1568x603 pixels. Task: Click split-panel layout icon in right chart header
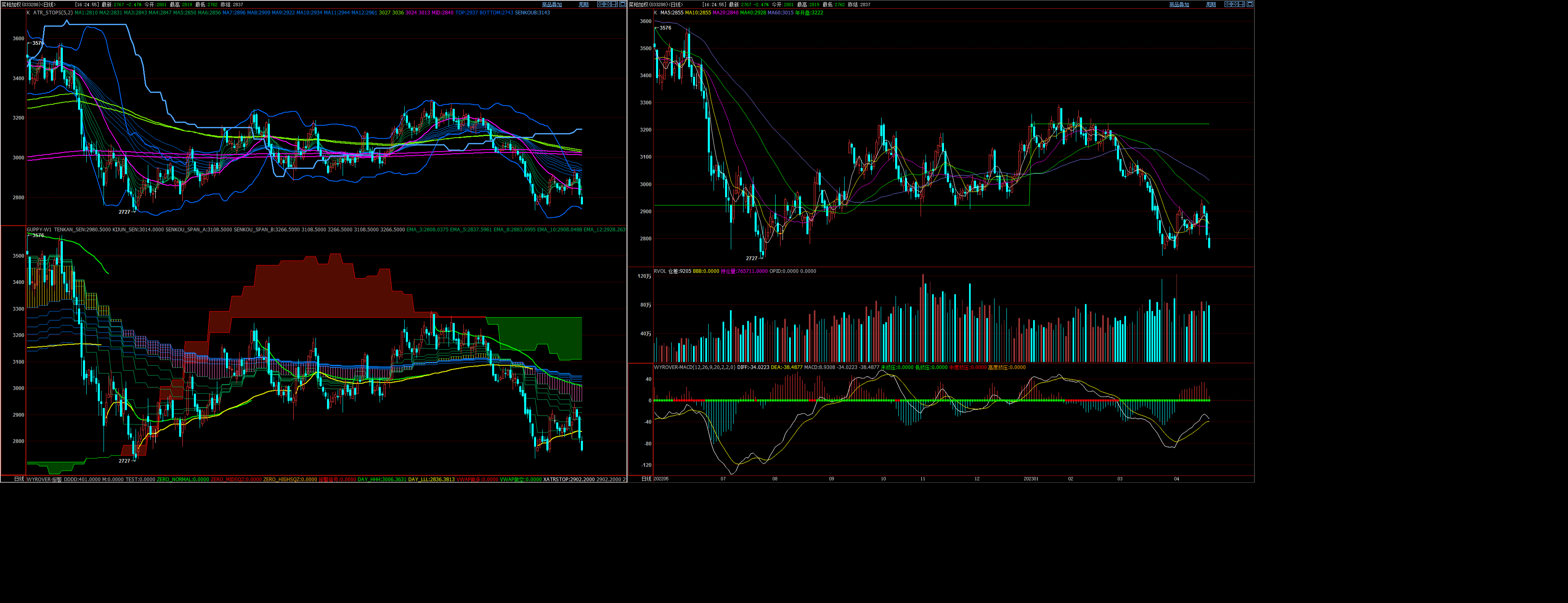pyautogui.click(x=1242, y=4)
